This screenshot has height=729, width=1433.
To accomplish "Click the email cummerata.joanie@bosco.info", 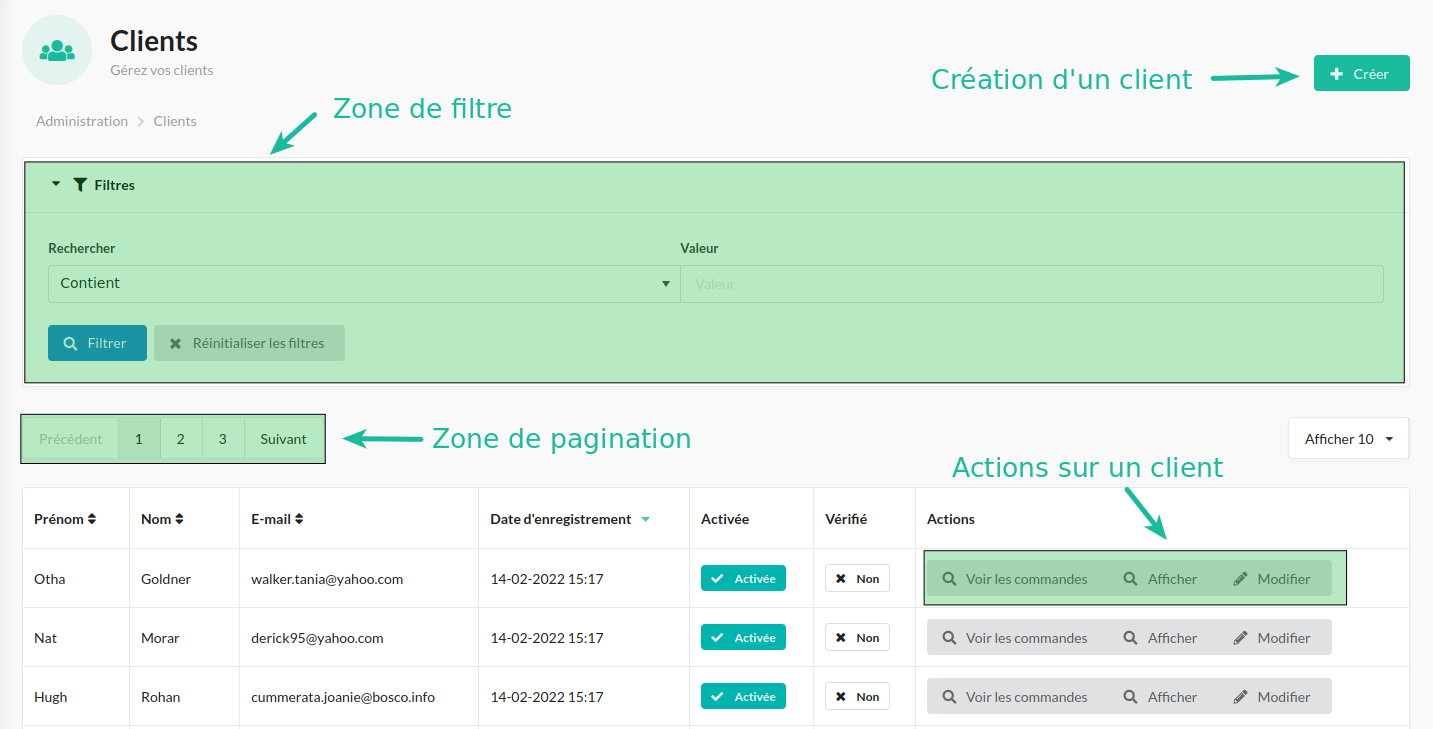I will [343, 697].
